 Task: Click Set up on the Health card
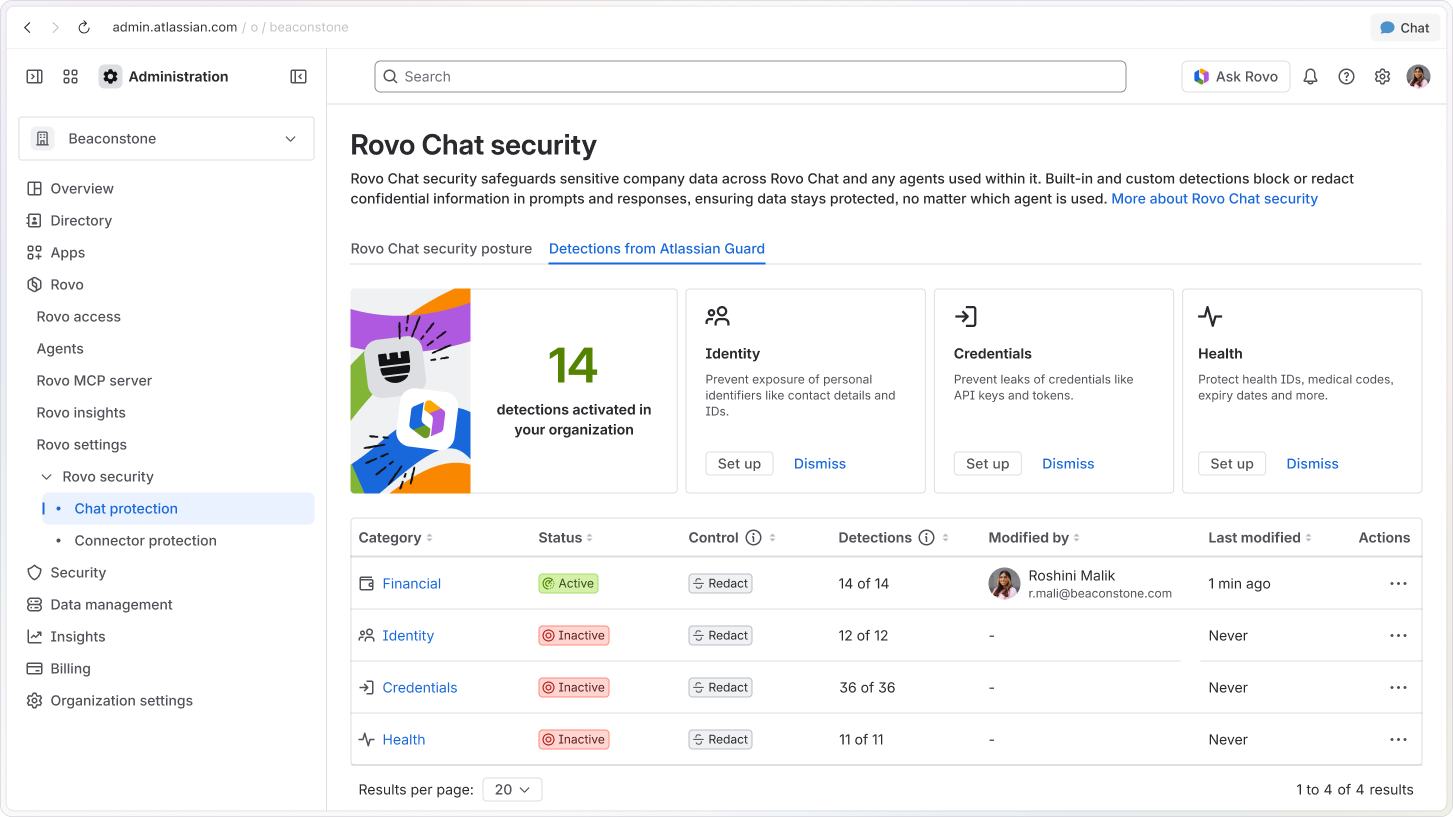coord(1232,464)
